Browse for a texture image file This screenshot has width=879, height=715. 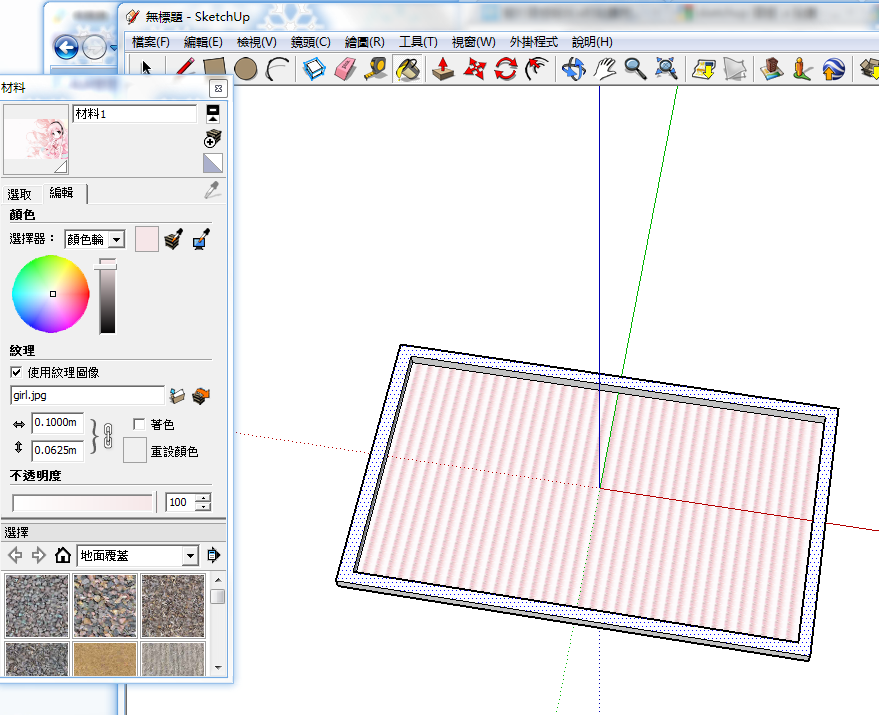(x=177, y=395)
